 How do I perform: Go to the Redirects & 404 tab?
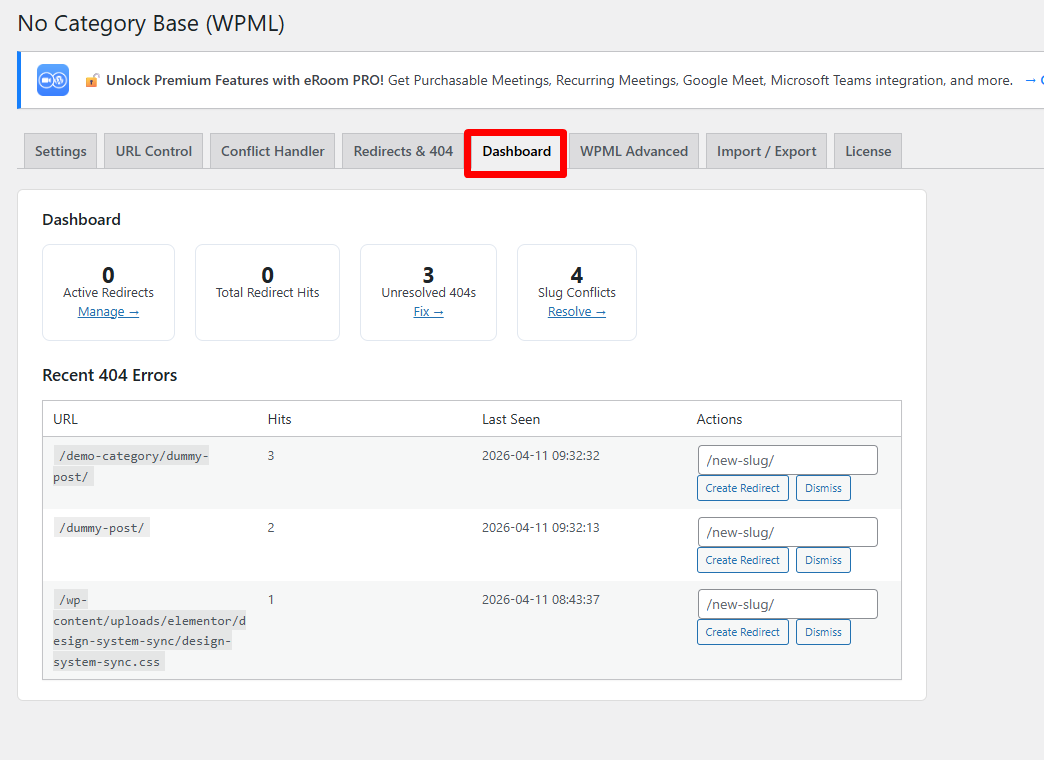[403, 151]
